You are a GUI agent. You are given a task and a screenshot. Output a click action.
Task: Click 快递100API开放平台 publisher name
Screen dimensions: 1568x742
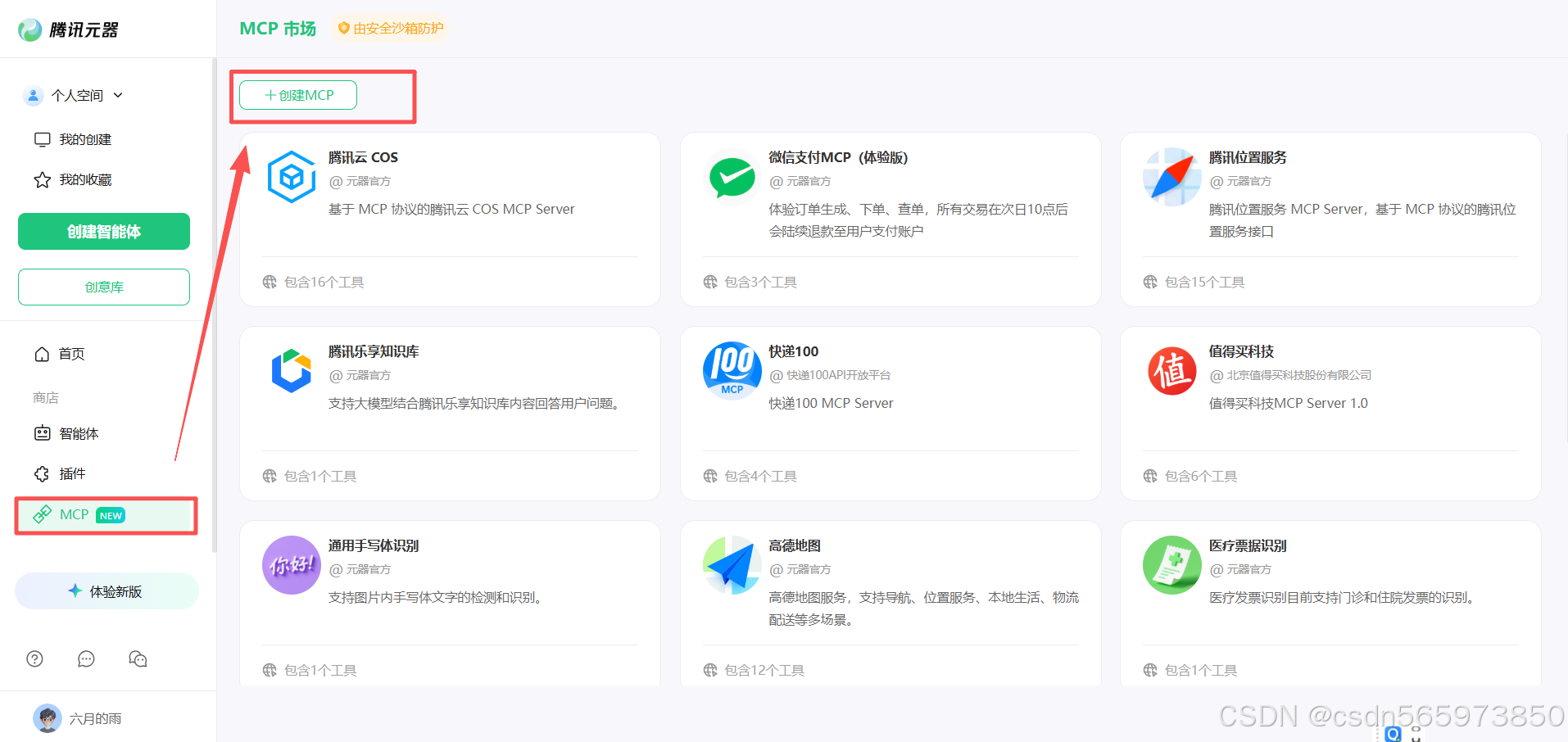click(838, 375)
